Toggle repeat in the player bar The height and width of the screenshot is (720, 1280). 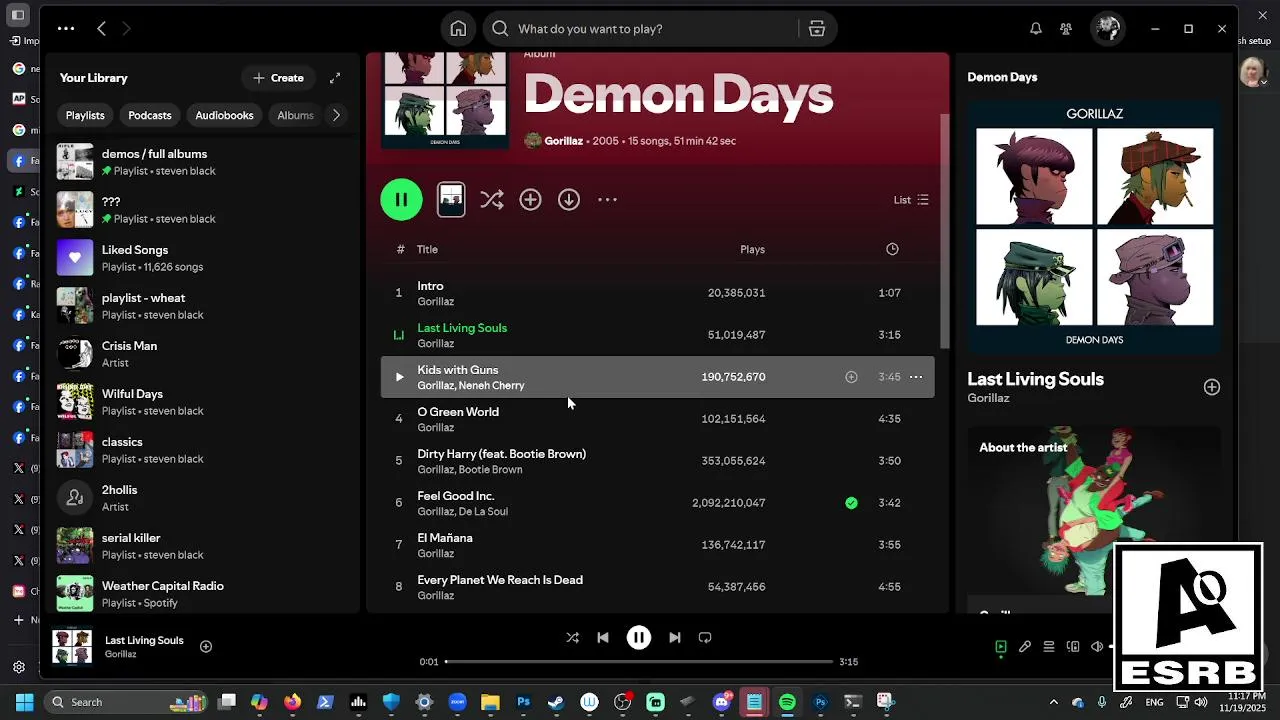click(x=705, y=638)
